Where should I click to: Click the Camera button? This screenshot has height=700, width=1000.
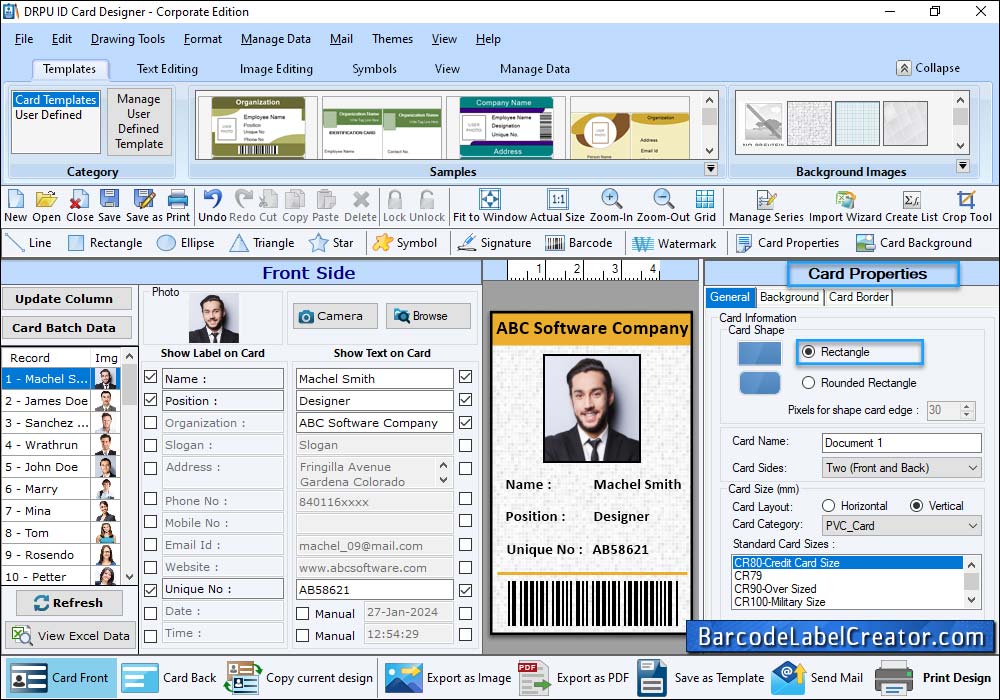pos(335,316)
